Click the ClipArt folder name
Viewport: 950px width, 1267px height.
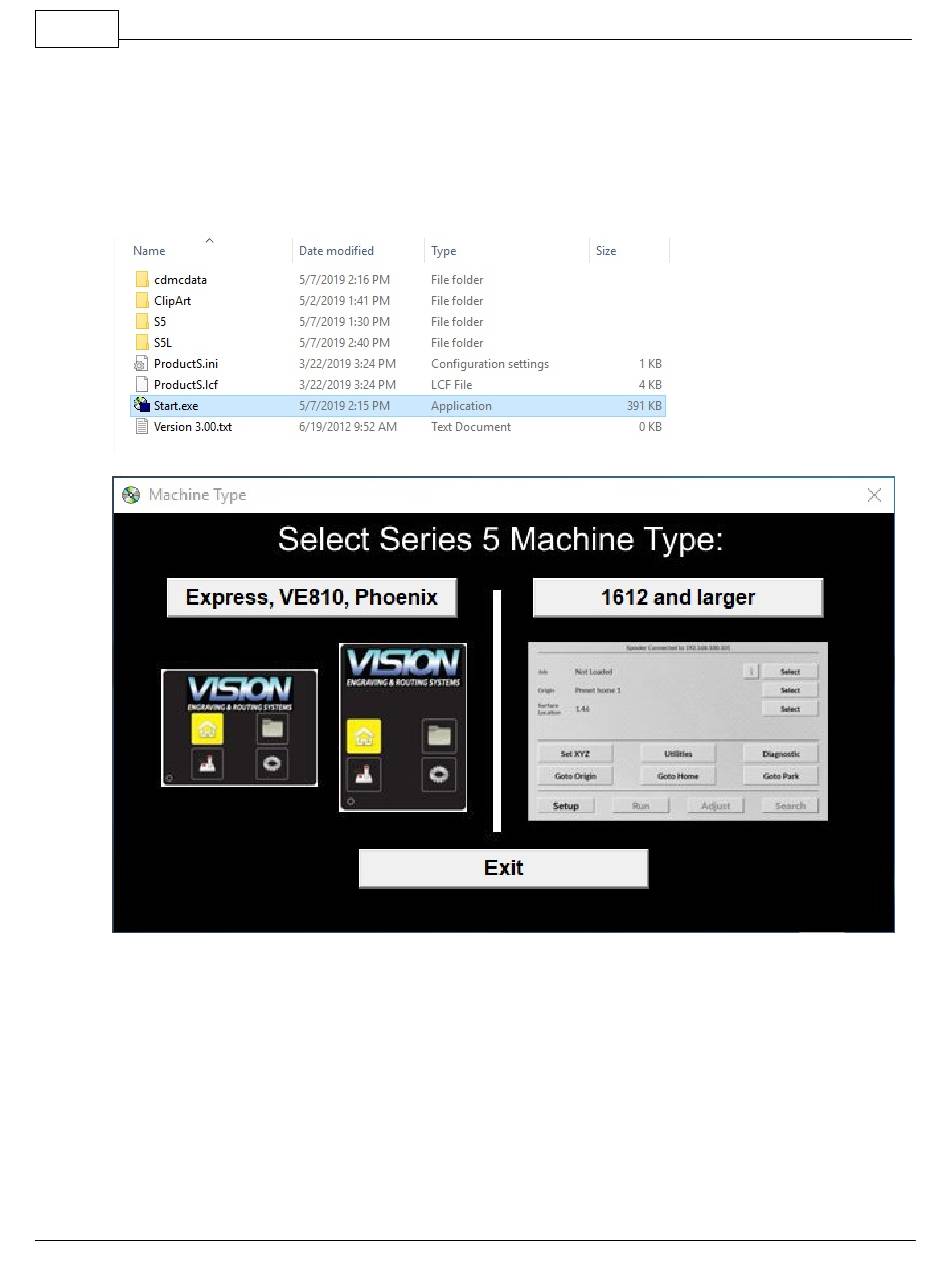[172, 301]
